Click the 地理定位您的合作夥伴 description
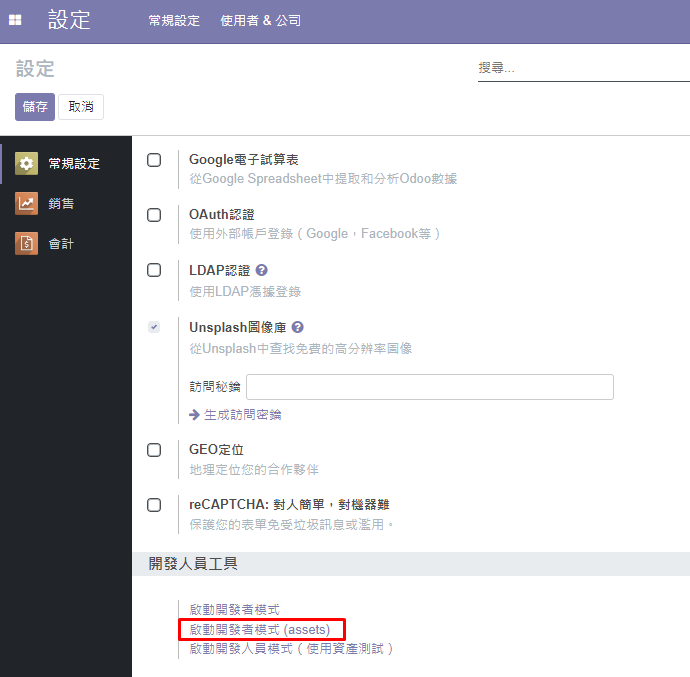 [x=254, y=470]
